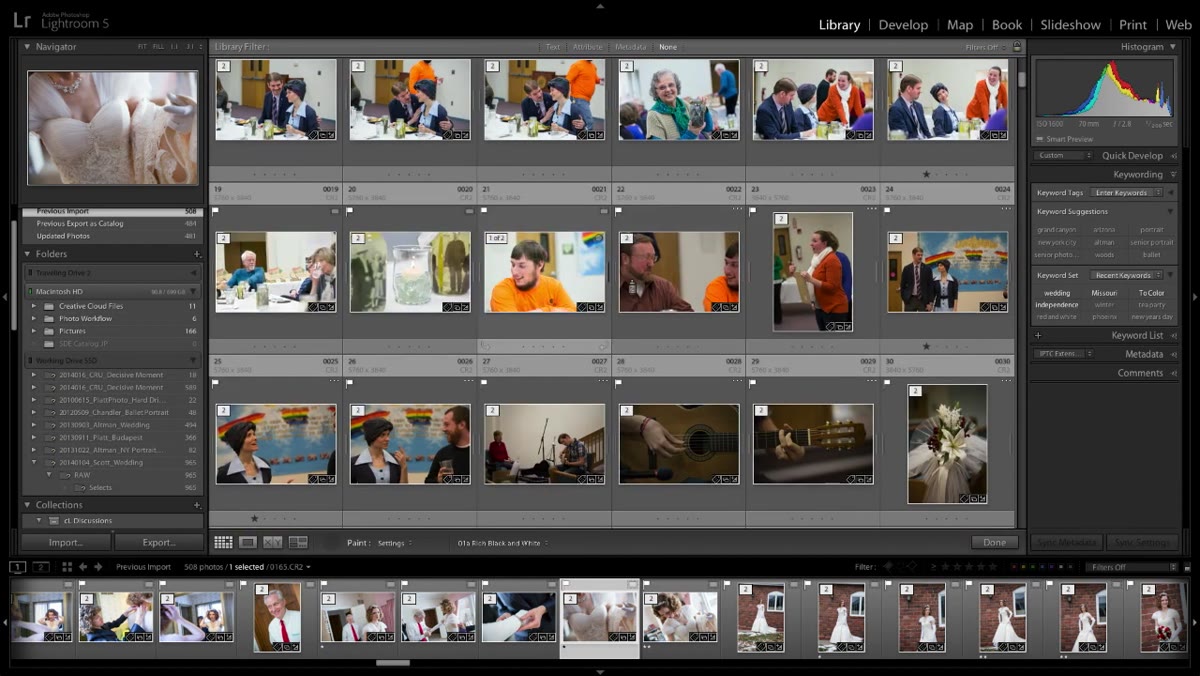
Task: Collapse the Navigator panel
Action: coord(27,47)
